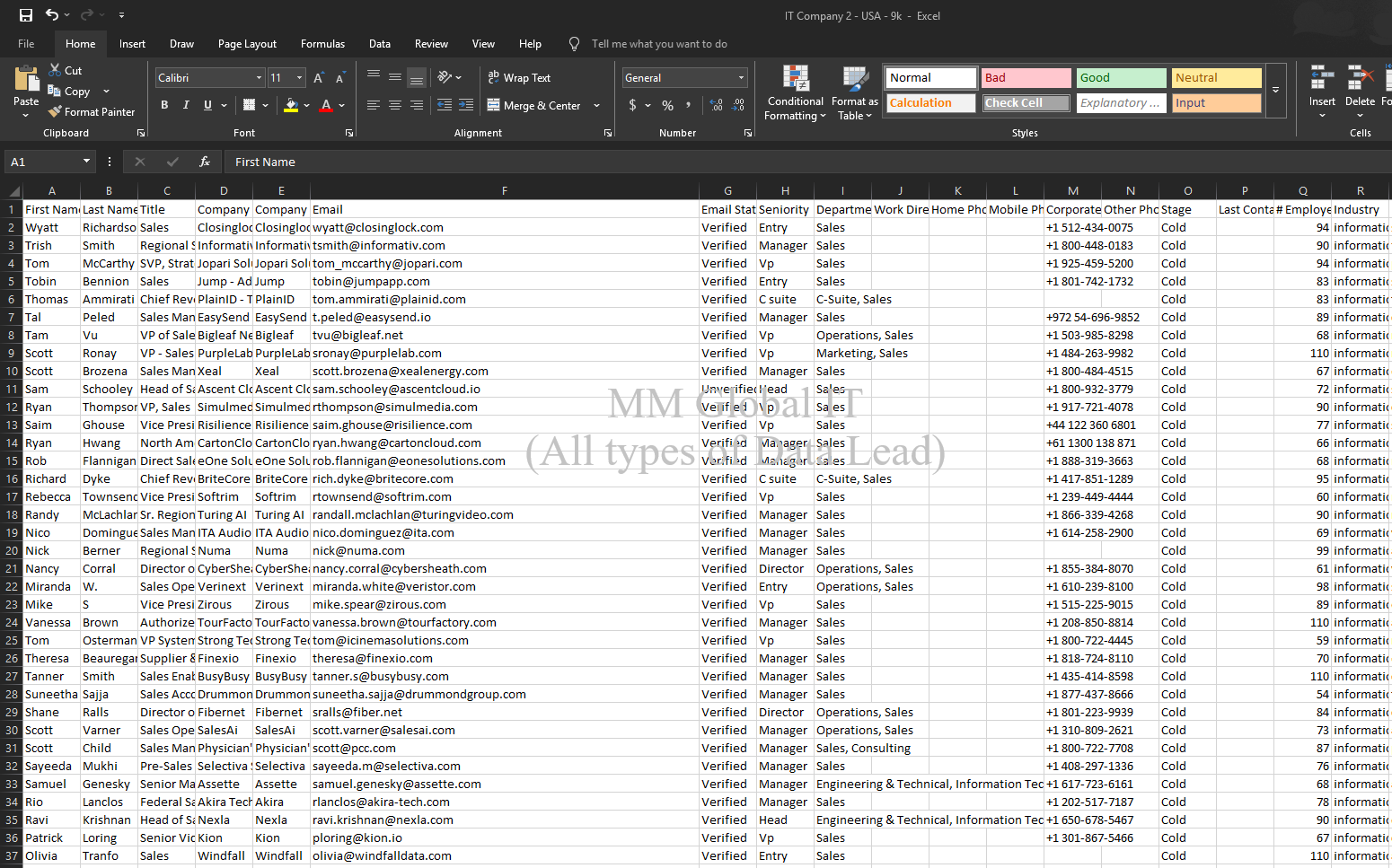The image size is (1392, 868).
Task: Switch to the Page Layout tab
Action: pos(247,44)
